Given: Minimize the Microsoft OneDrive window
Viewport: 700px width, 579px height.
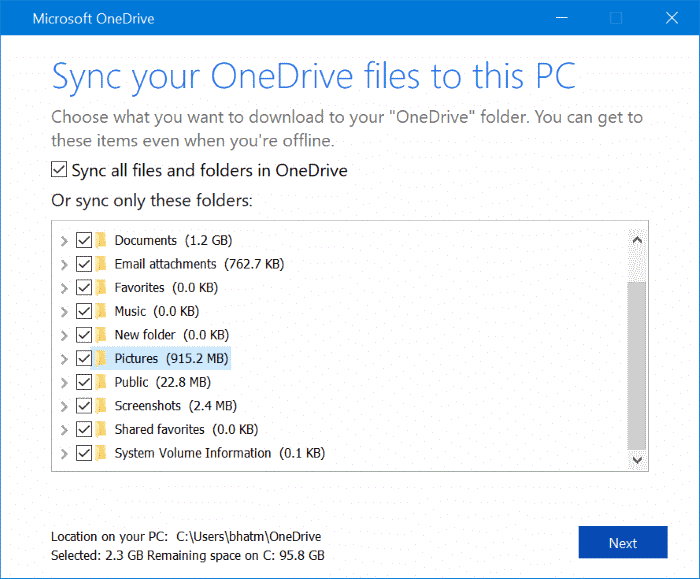Looking at the screenshot, I should [x=562, y=18].
